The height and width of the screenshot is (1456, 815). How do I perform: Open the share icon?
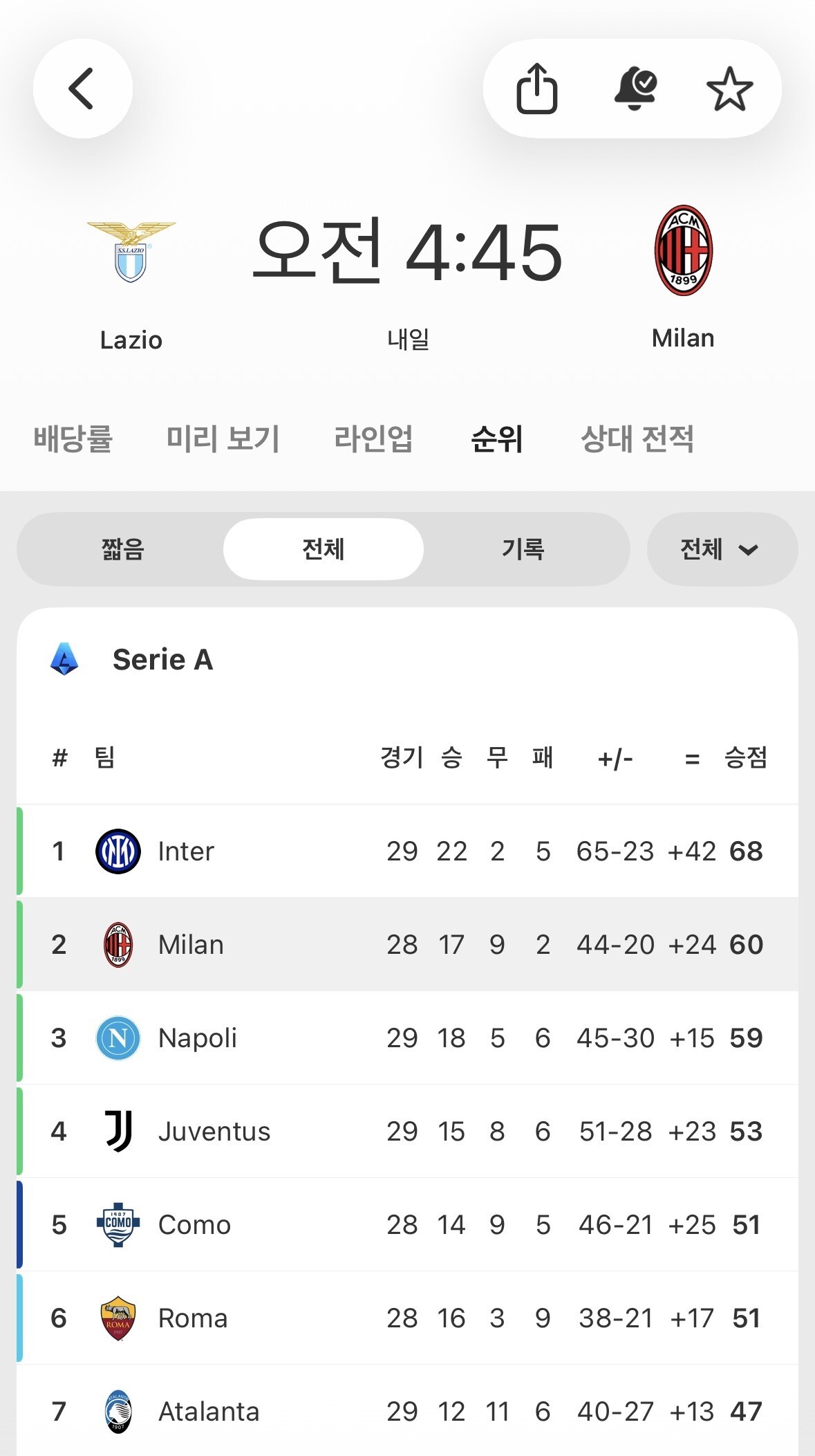[536, 89]
